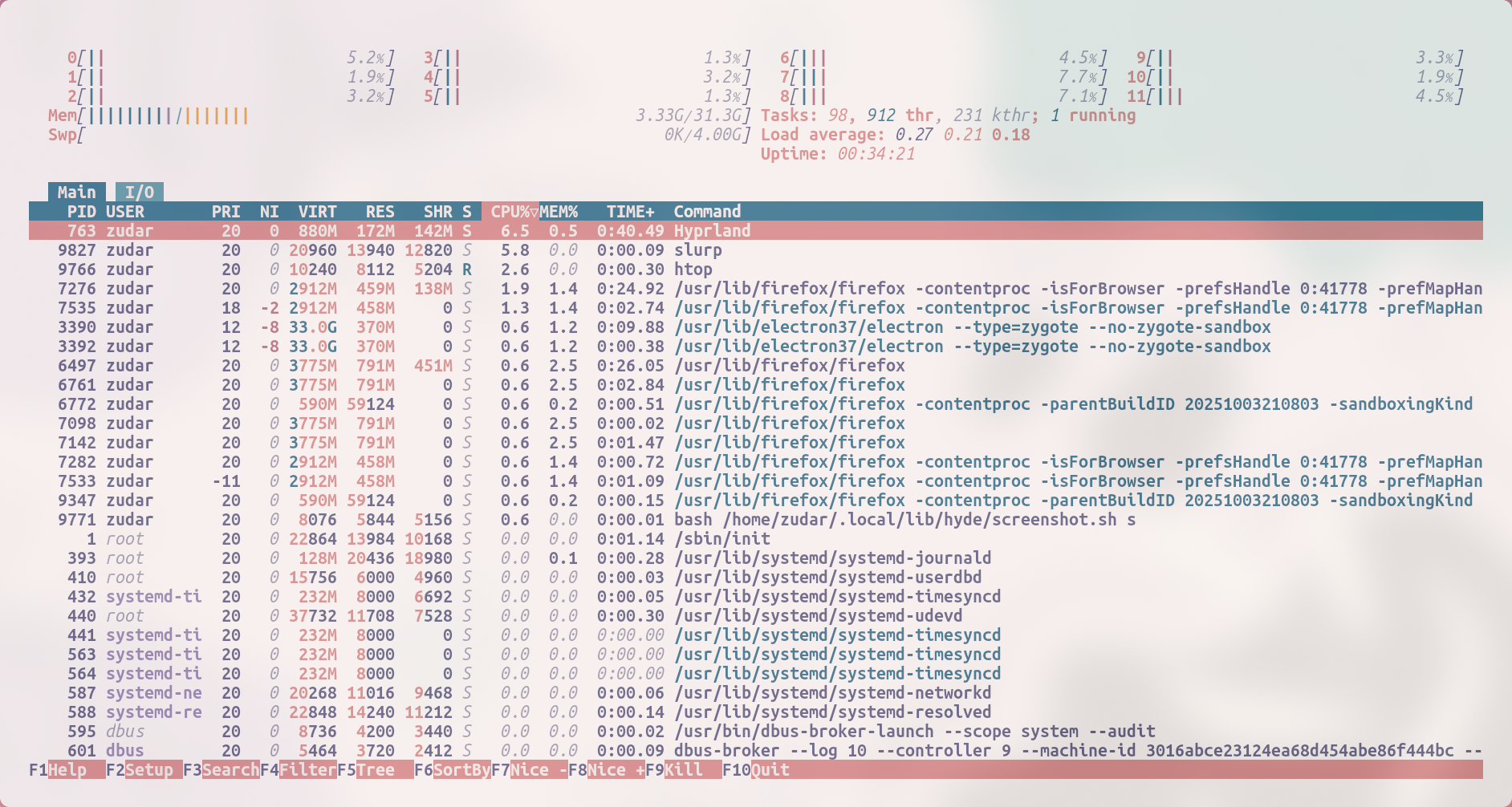Switch to the I/O tab
This screenshot has width=1512, height=807.
click(140, 191)
